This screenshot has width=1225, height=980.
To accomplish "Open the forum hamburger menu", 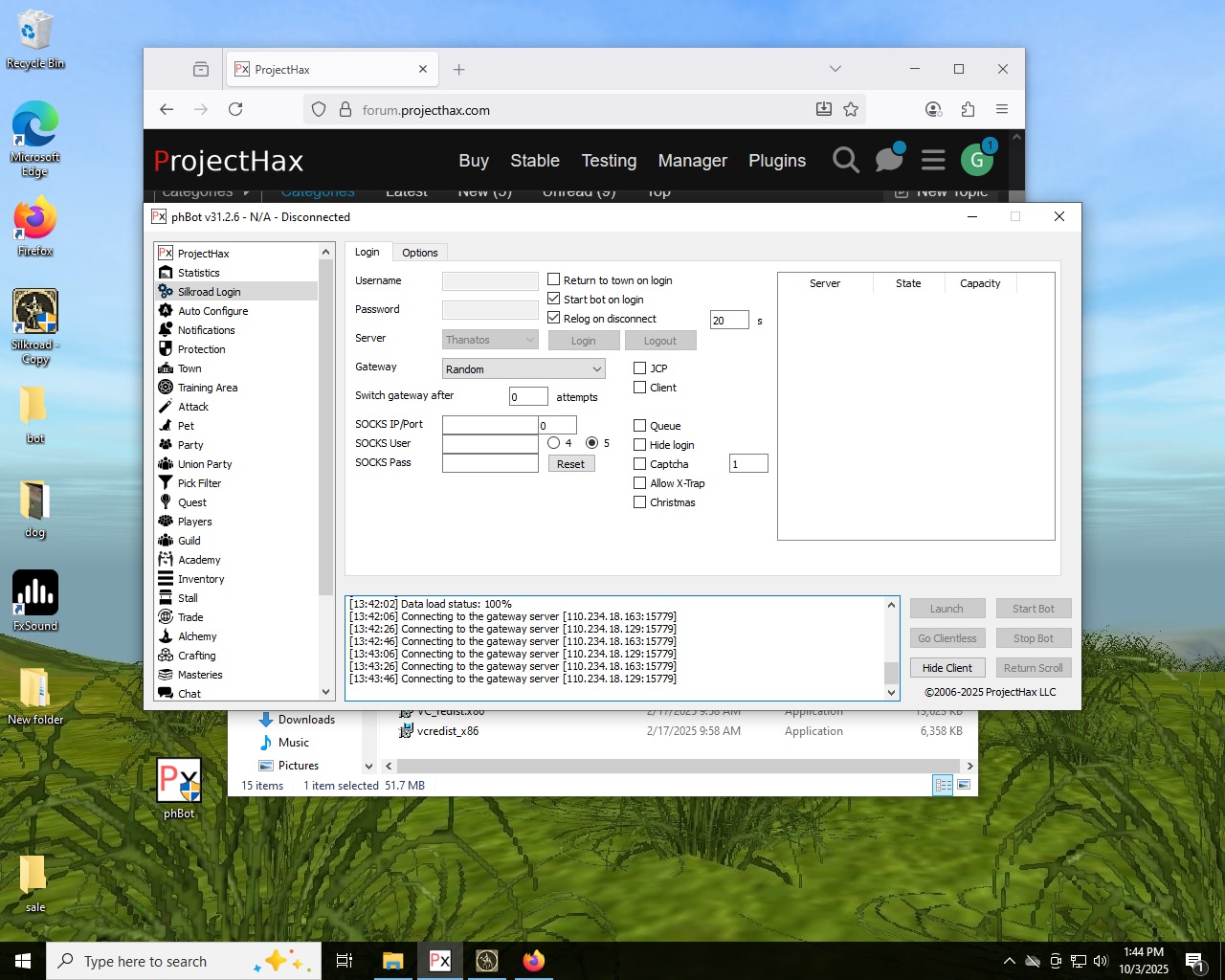I will pos(933,160).
